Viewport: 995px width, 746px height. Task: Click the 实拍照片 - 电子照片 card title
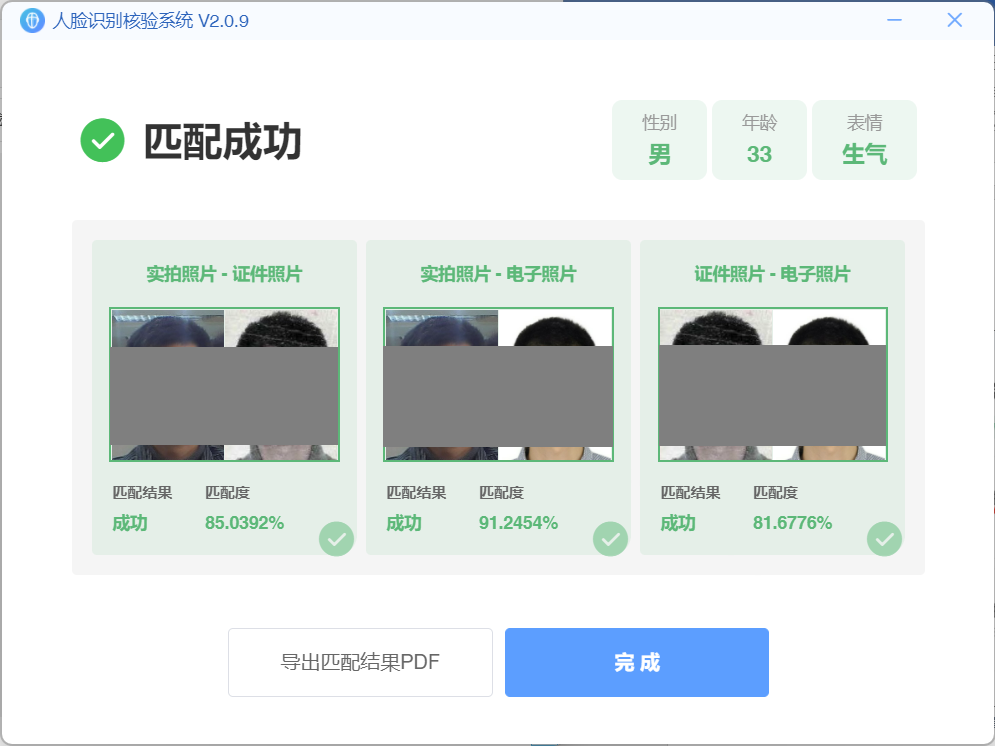[498, 274]
